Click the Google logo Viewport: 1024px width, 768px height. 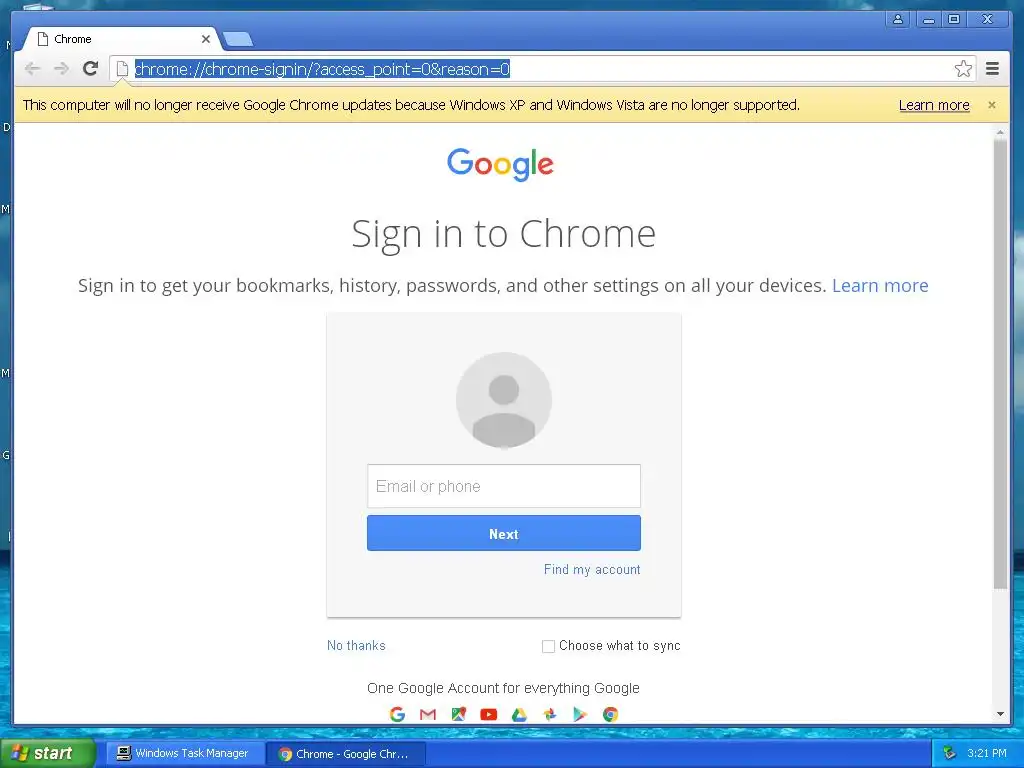pyautogui.click(x=500, y=164)
